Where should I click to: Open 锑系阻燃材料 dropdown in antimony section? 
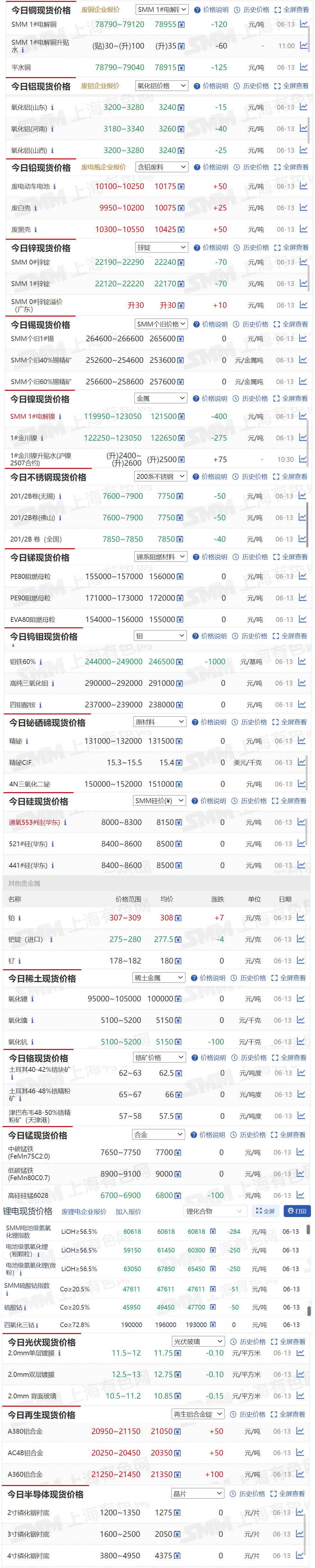pyautogui.click(x=160, y=557)
